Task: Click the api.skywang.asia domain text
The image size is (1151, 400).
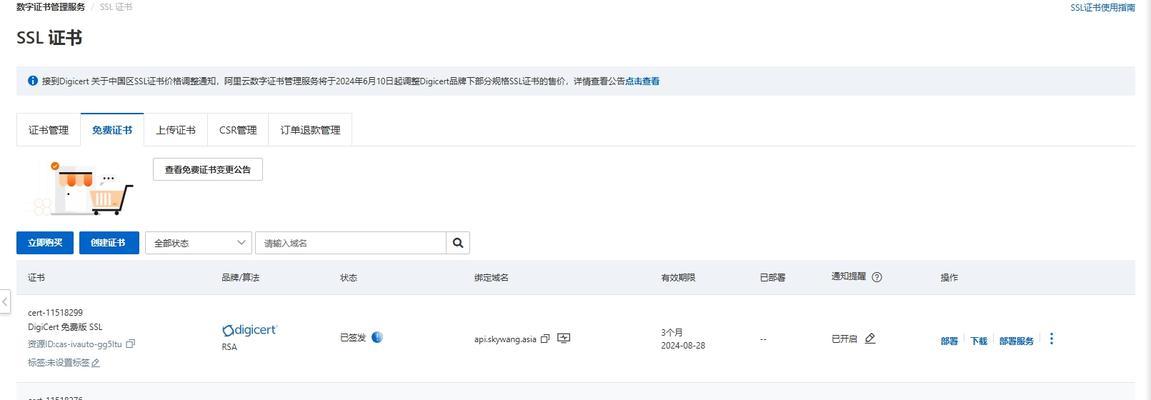Action: point(506,340)
